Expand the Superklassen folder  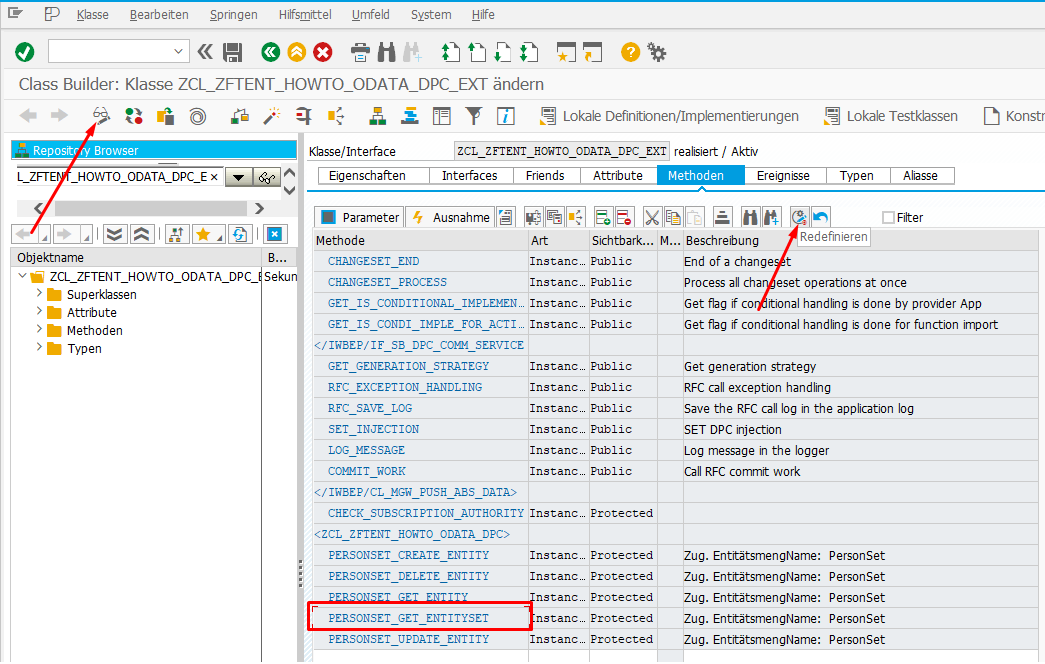[39, 293]
